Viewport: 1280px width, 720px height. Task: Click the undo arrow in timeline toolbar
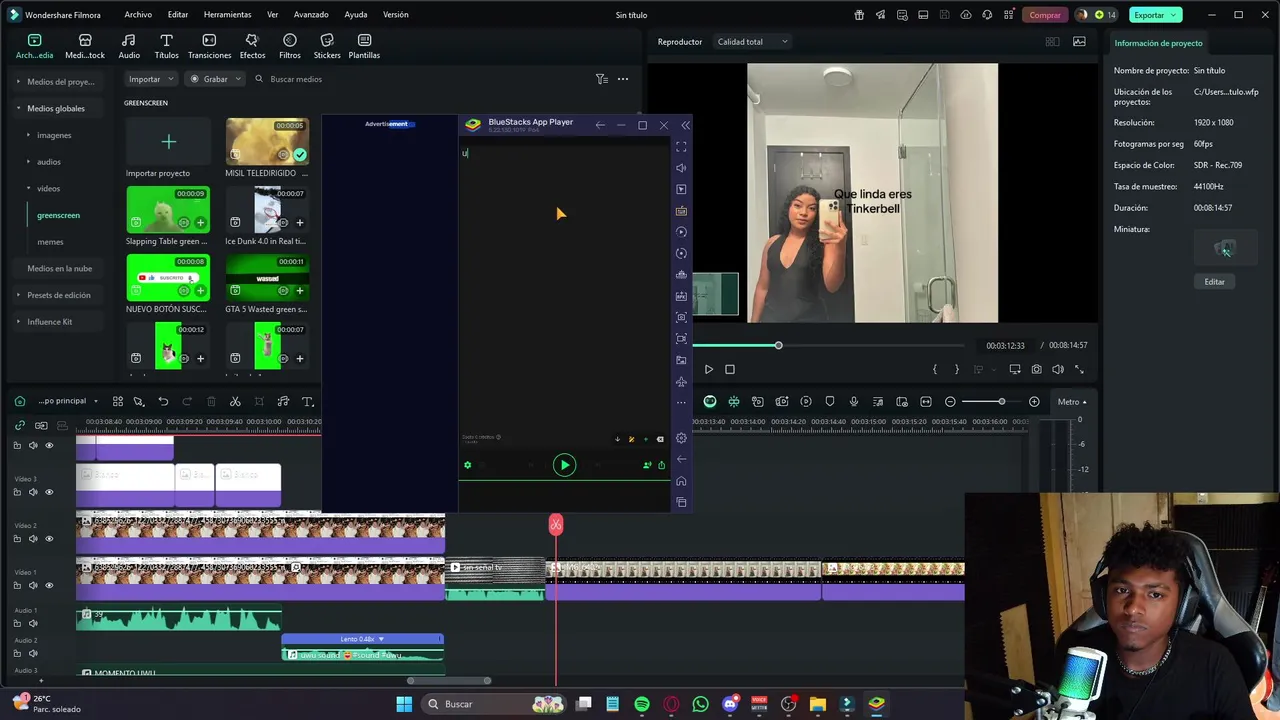[x=163, y=402]
